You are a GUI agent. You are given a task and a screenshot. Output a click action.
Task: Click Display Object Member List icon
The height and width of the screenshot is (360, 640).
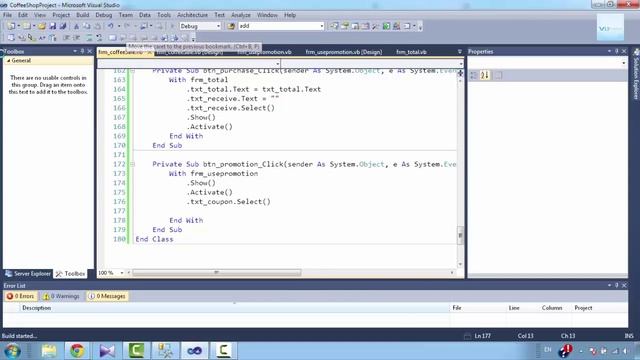11,38
